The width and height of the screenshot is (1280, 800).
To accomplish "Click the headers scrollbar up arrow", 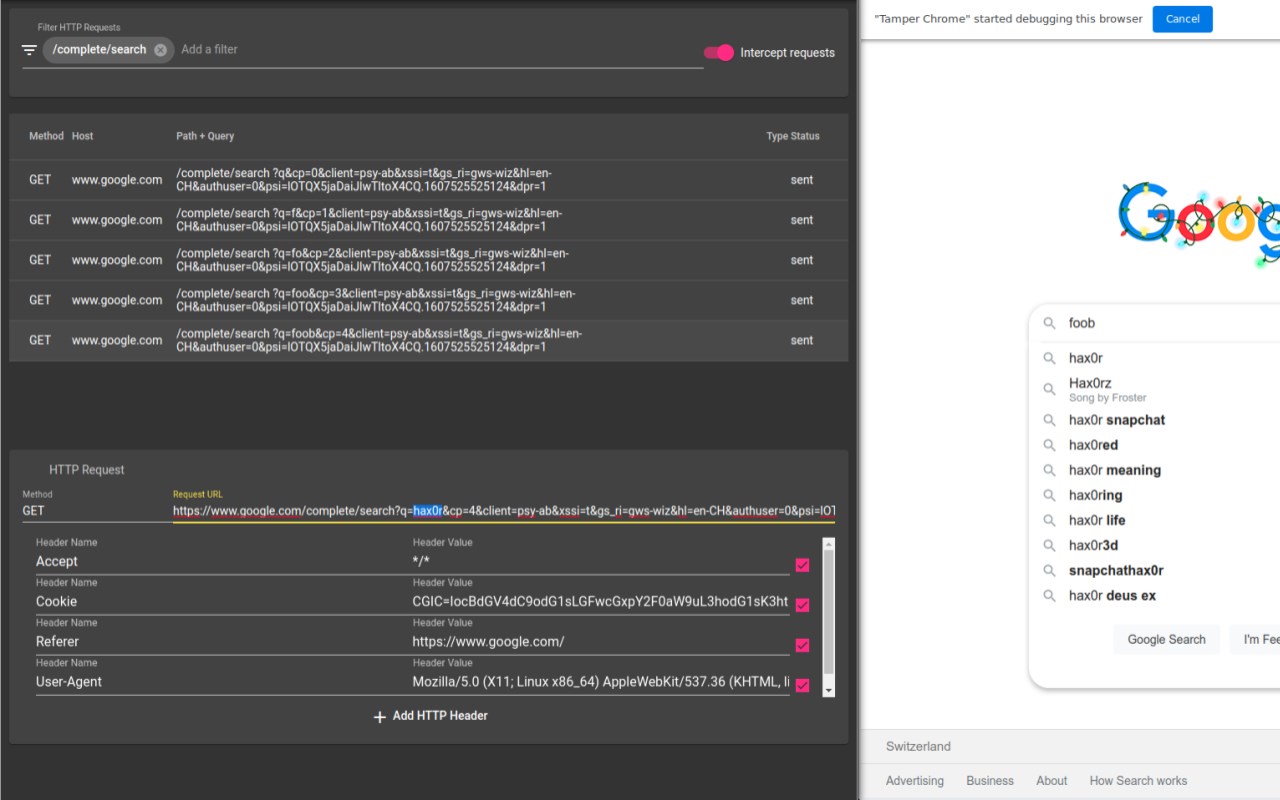I will tap(828, 544).
